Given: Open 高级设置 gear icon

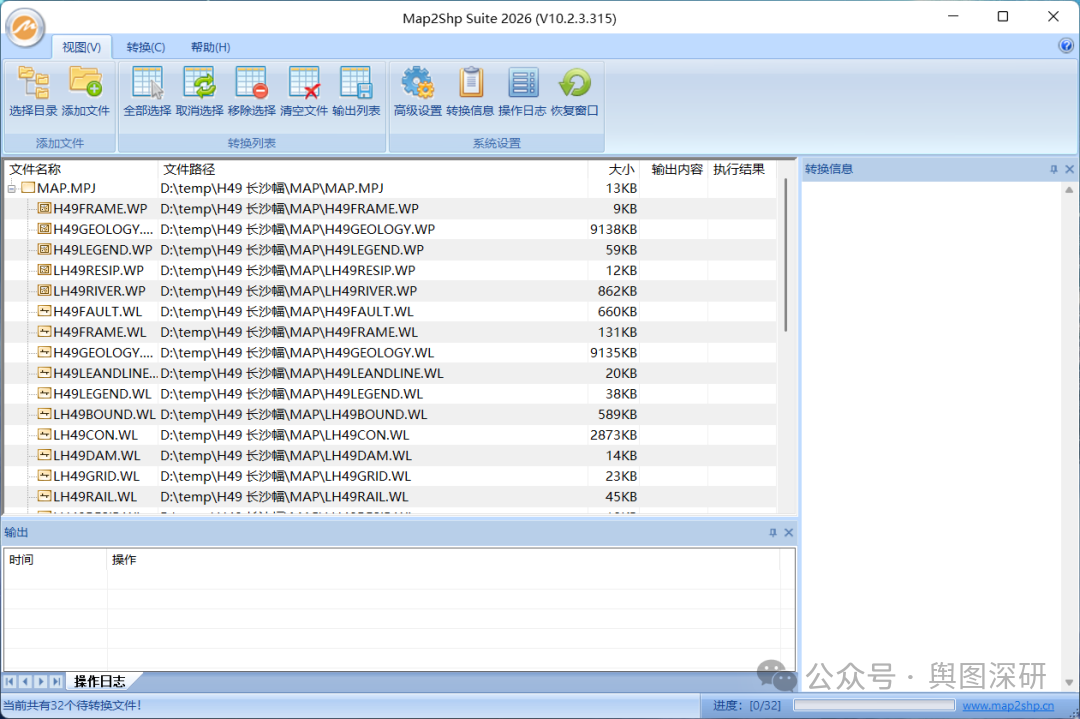Looking at the screenshot, I should pyautogui.click(x=417, y=83).
